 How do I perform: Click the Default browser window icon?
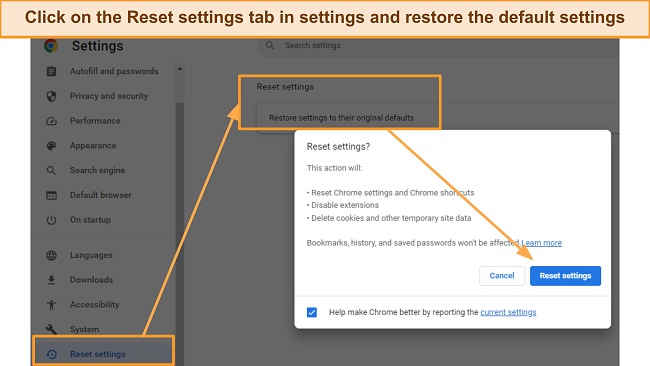[51, 195]
